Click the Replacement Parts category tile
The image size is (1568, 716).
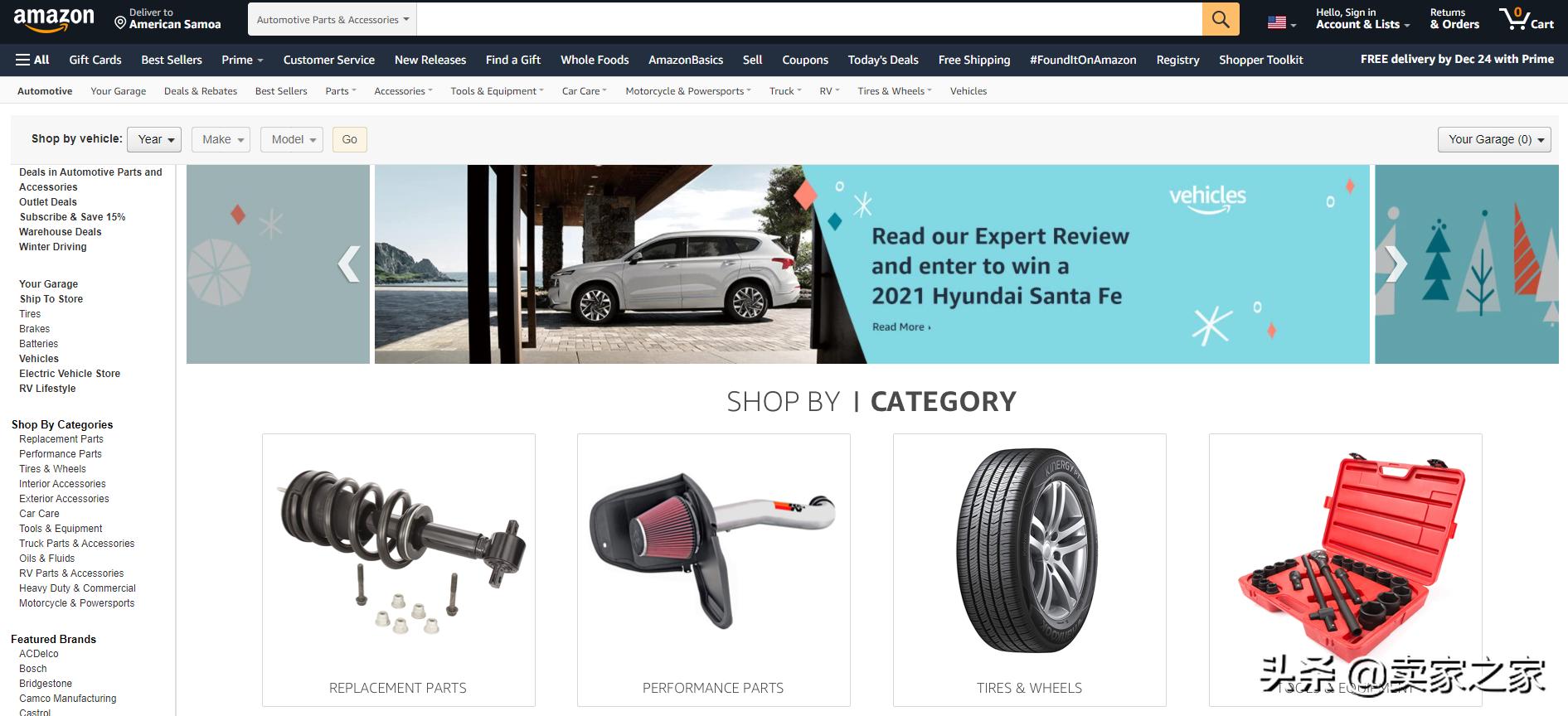(x=399, y=570)
